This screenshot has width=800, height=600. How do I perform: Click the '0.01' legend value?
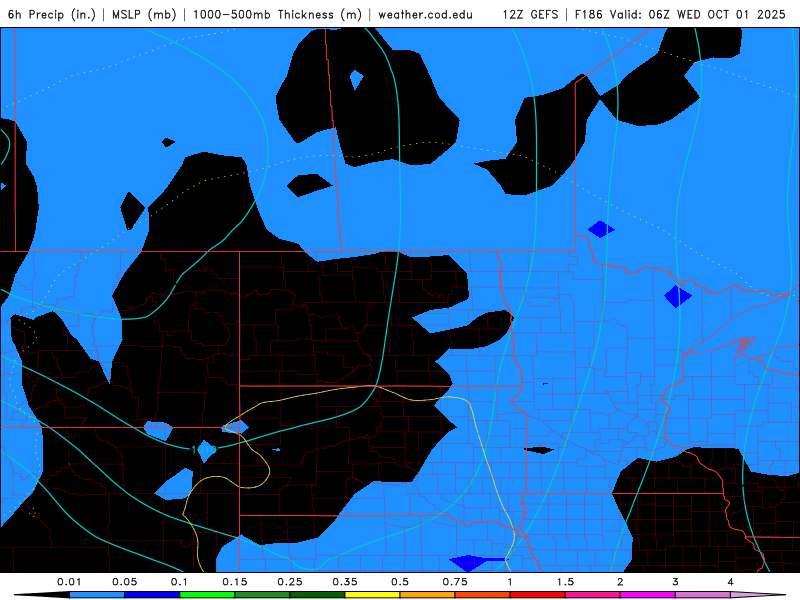click(69, 582)
